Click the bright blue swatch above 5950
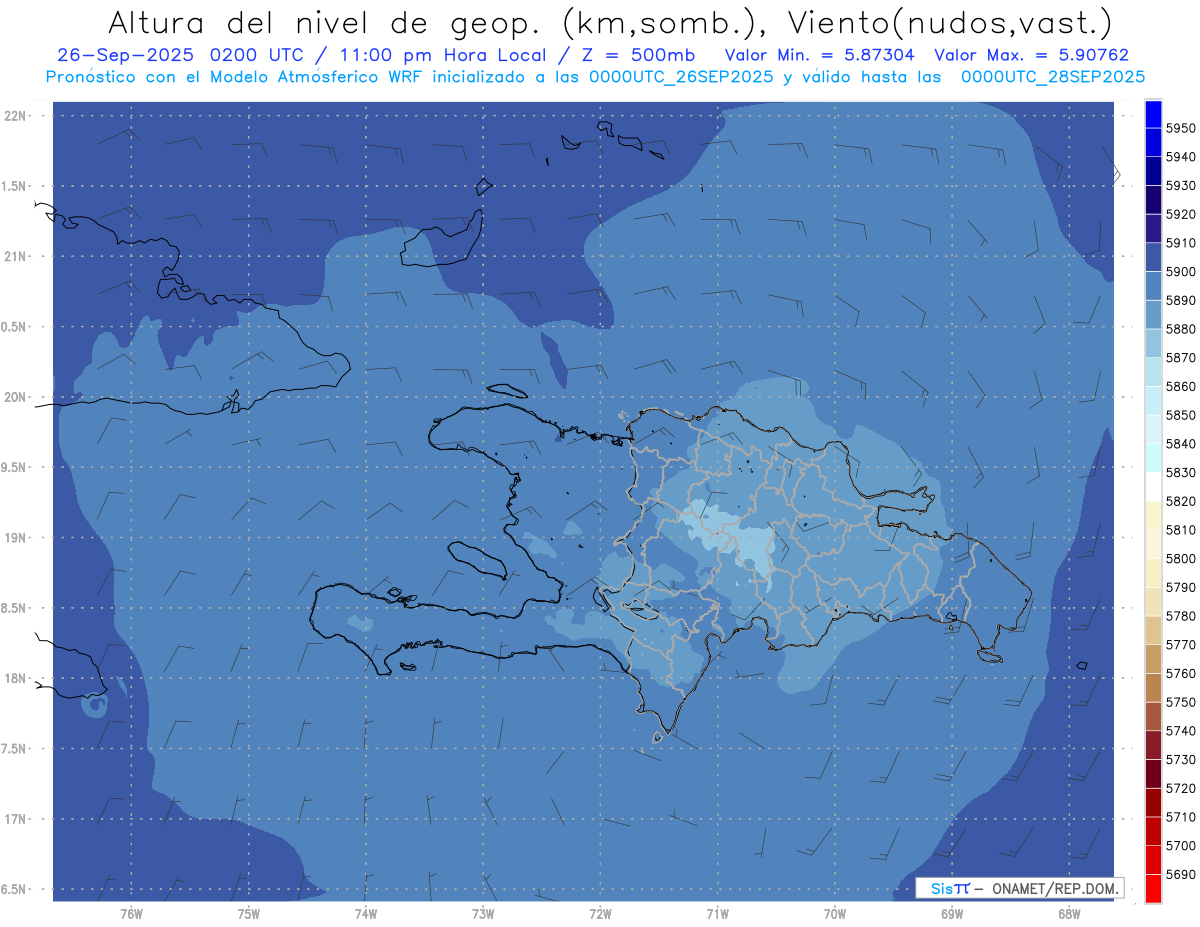The width and height of the screenshot is (1200, 927). [x=1153, y=114]
